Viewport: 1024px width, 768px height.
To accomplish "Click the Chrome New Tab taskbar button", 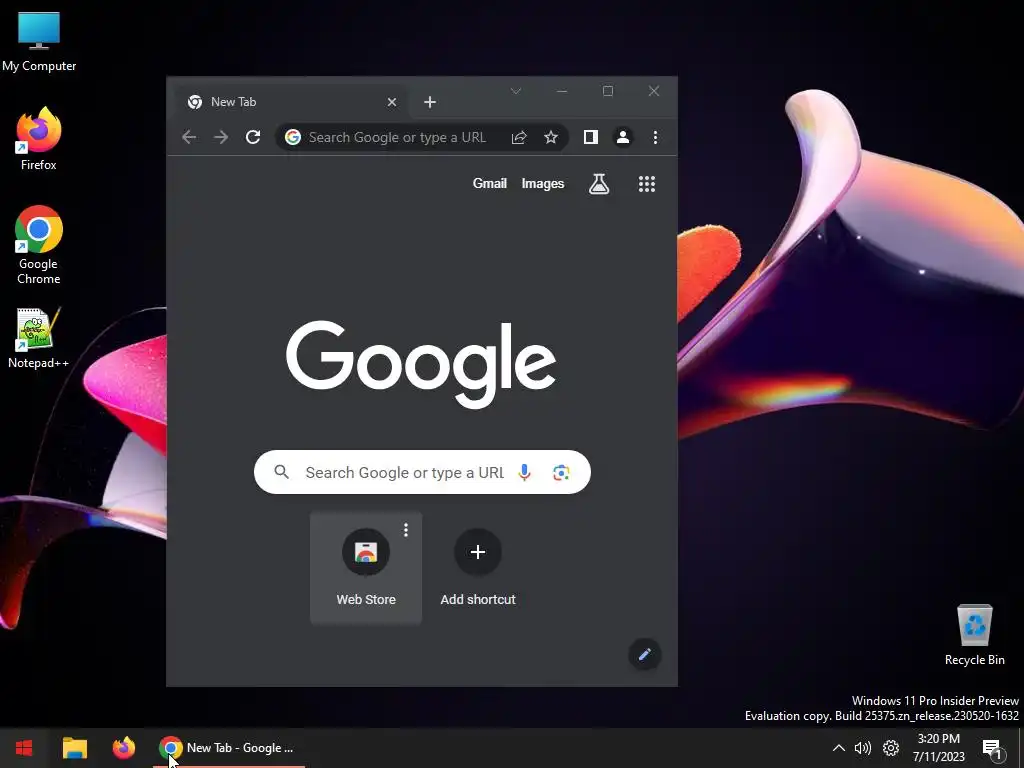I will (229, 748).
